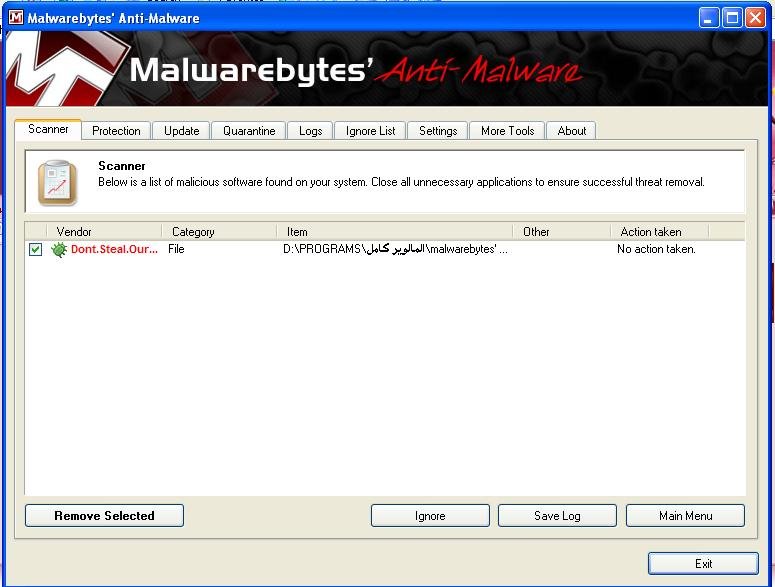The image size is (775, 587).
Task: Click the D:\PROGRAMS item path
Action: tap(395, 249)
